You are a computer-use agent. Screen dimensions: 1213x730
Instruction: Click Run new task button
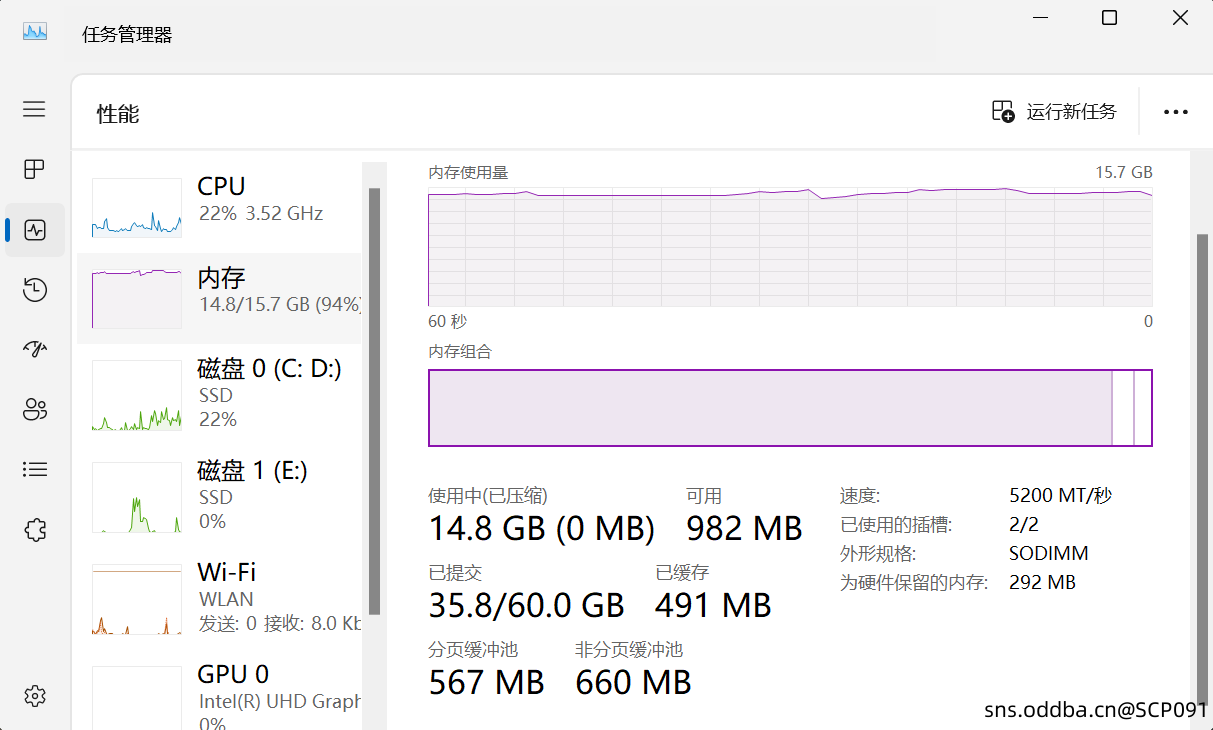click(1054, 112)
